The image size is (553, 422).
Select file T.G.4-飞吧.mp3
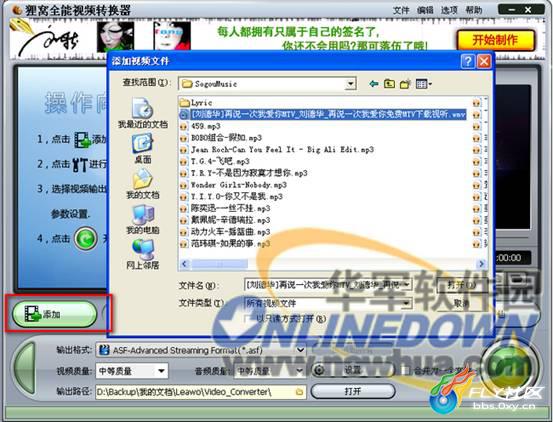214,161
